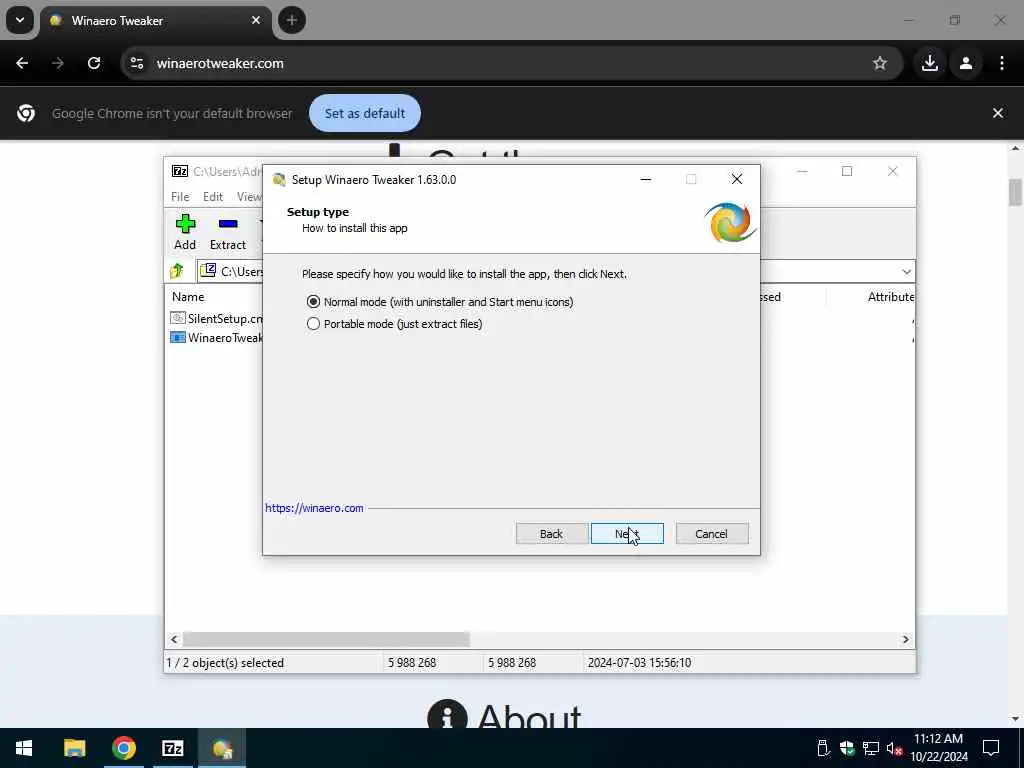Click the Name column header in 7-Zip
Image resolution: width=1024 pixels, height=768 pixels.
click(188, 296)
